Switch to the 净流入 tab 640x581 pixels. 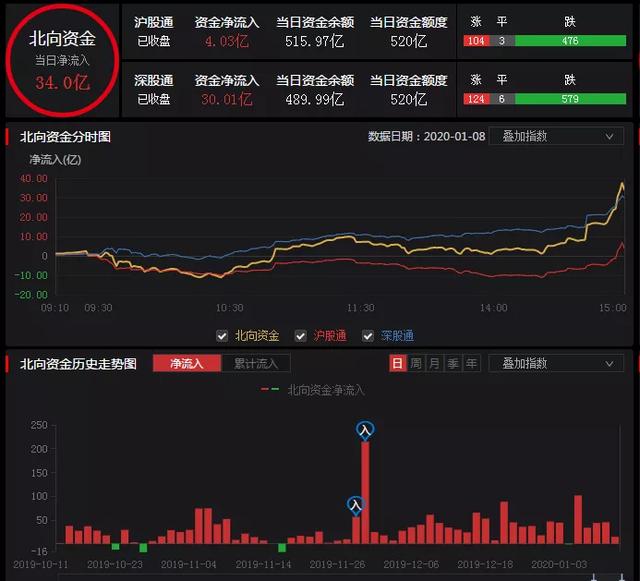click(187, 363)
